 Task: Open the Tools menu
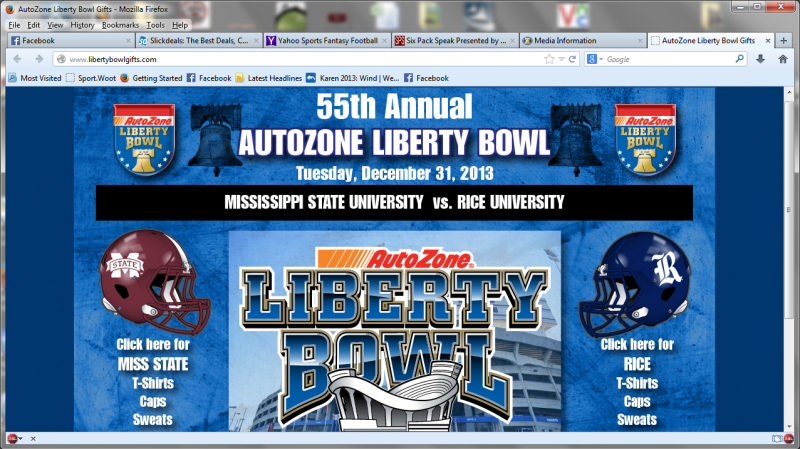pos(155,25)
